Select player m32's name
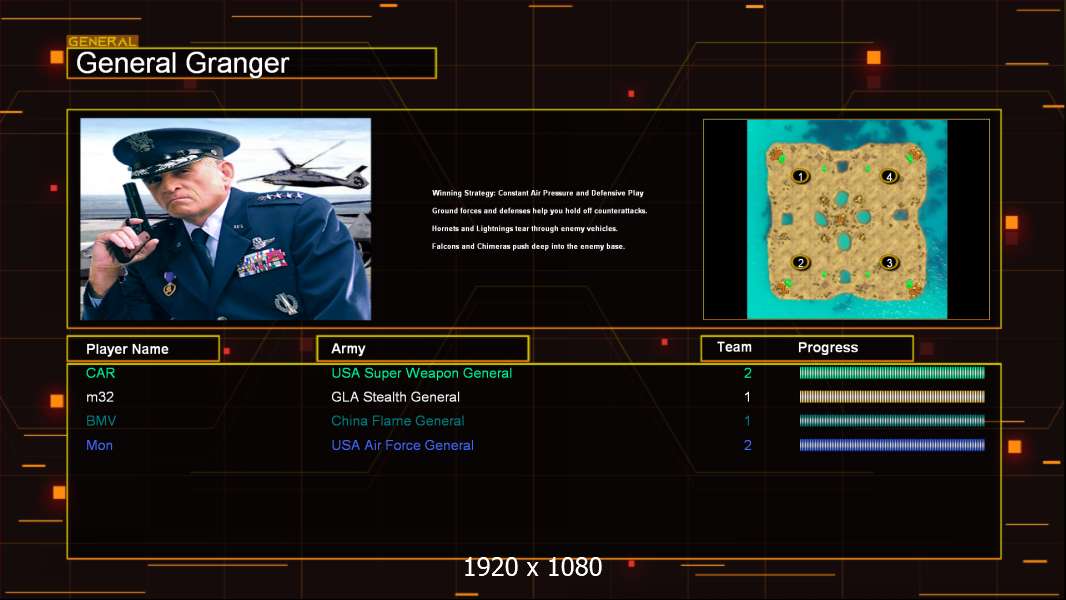 click(100, 397)
